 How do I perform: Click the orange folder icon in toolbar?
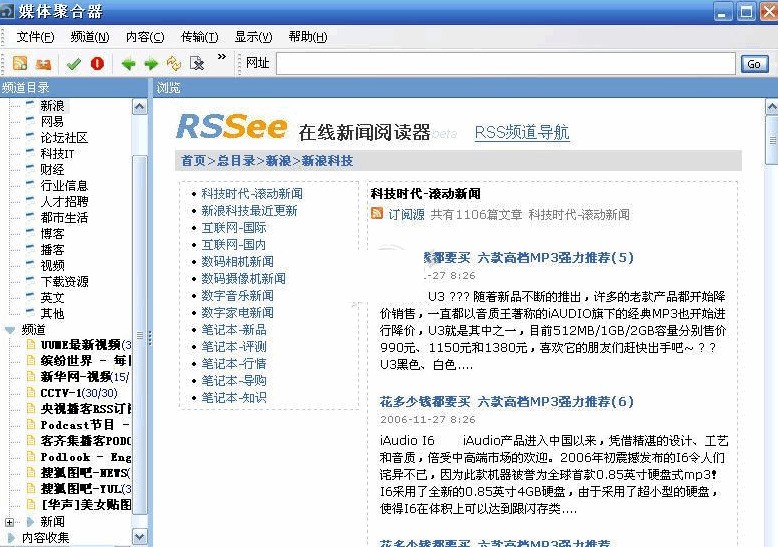coord(44,64)
